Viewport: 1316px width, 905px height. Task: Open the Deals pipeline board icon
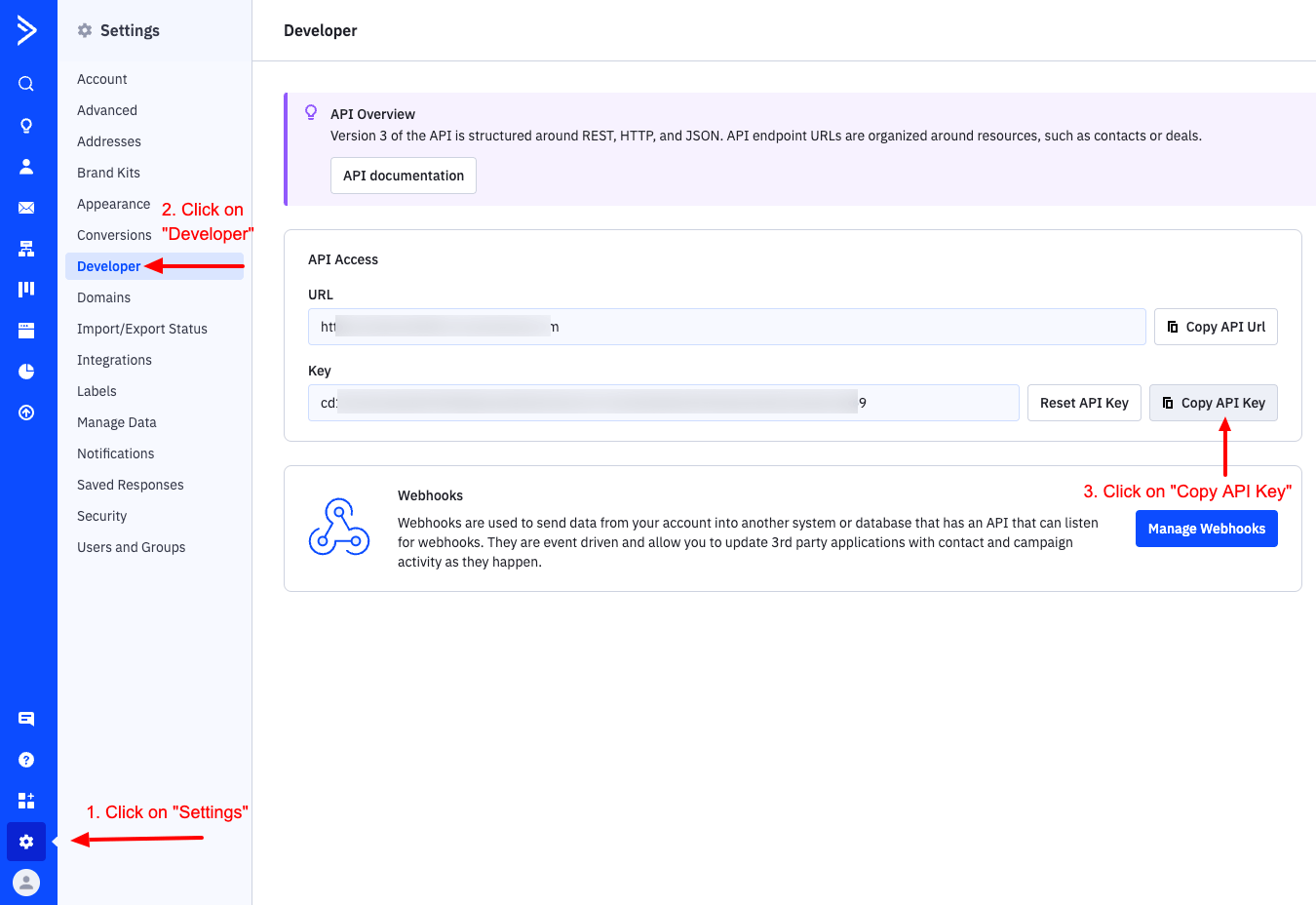point(26,289)
